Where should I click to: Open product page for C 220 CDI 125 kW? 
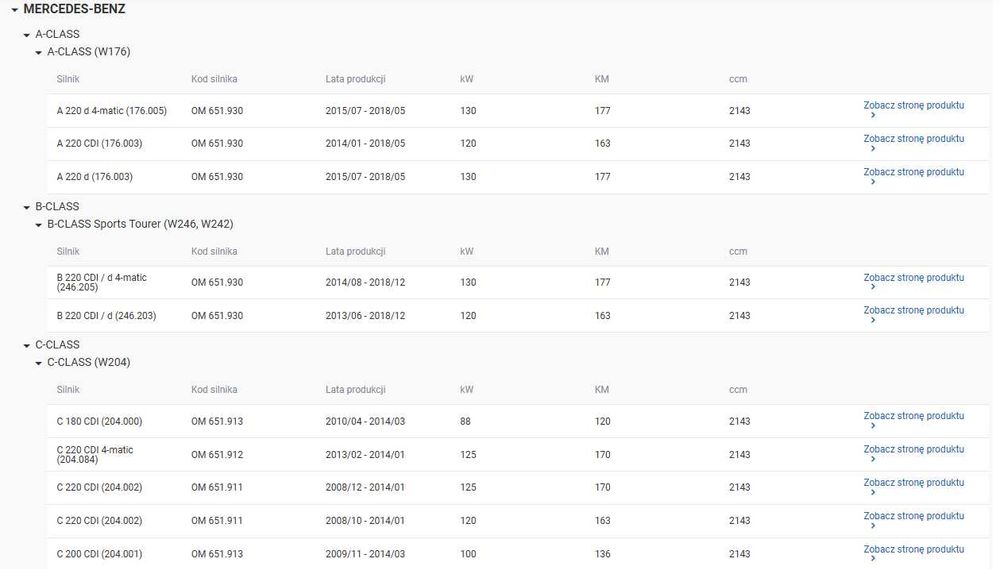913,483
